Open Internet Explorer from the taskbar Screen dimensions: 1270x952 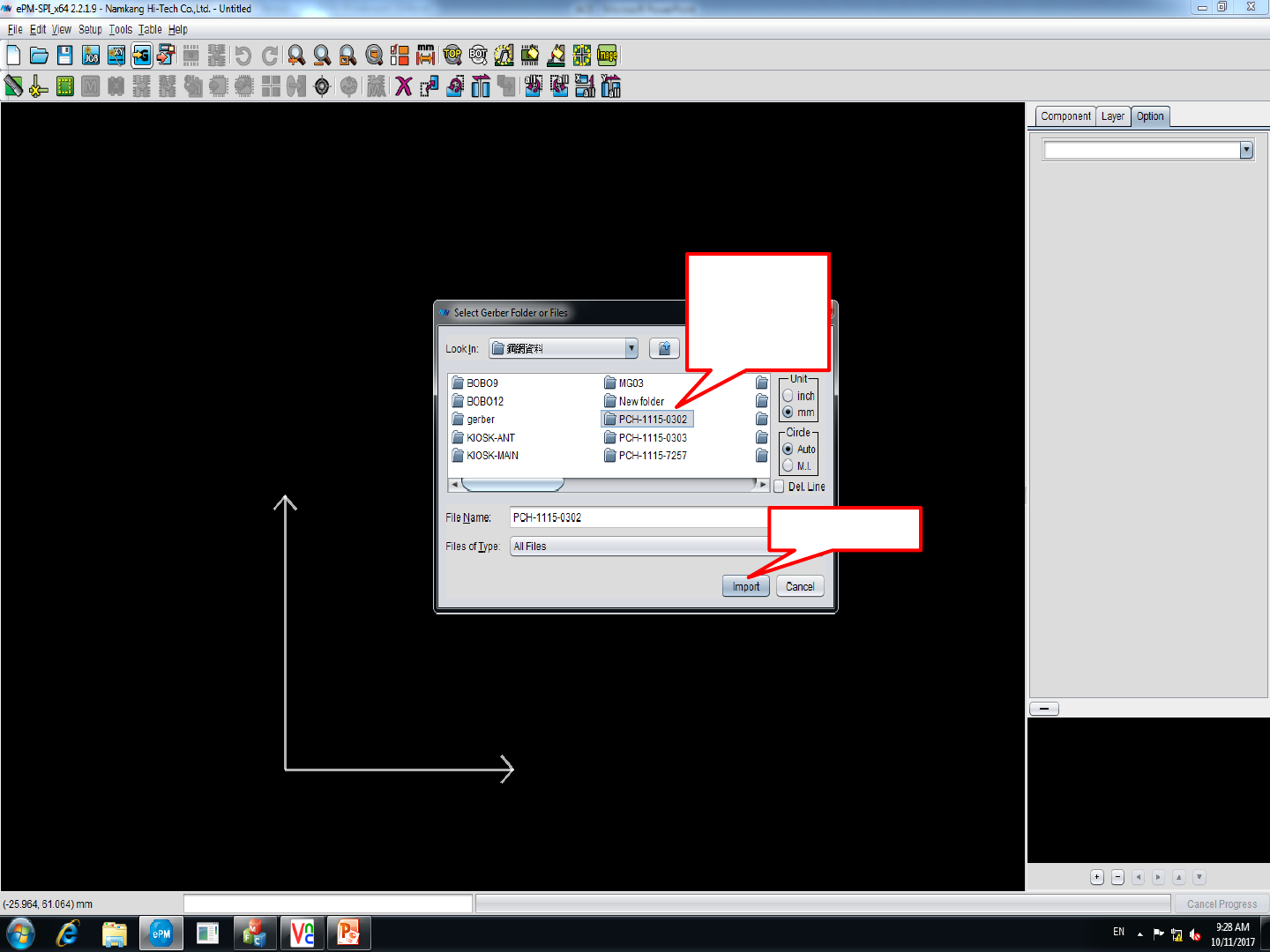click(67, 933)
